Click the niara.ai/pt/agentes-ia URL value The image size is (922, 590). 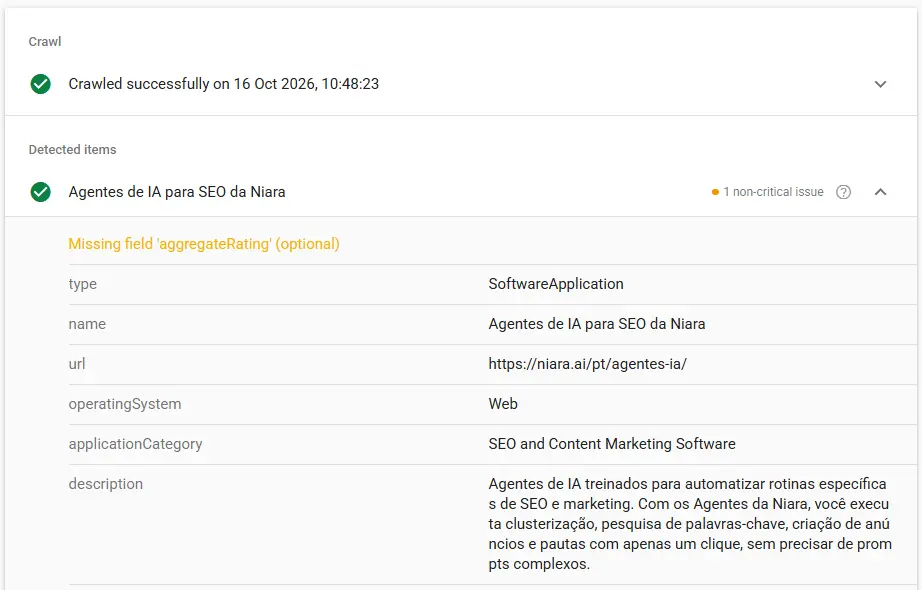(x=587, y=364)
